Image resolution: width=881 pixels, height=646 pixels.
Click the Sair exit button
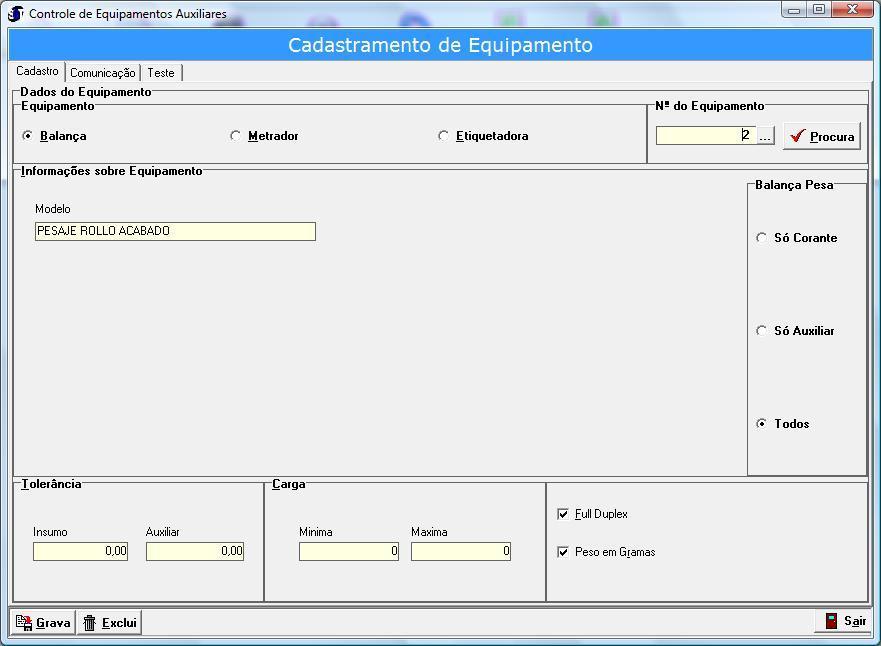pos(844,621)
